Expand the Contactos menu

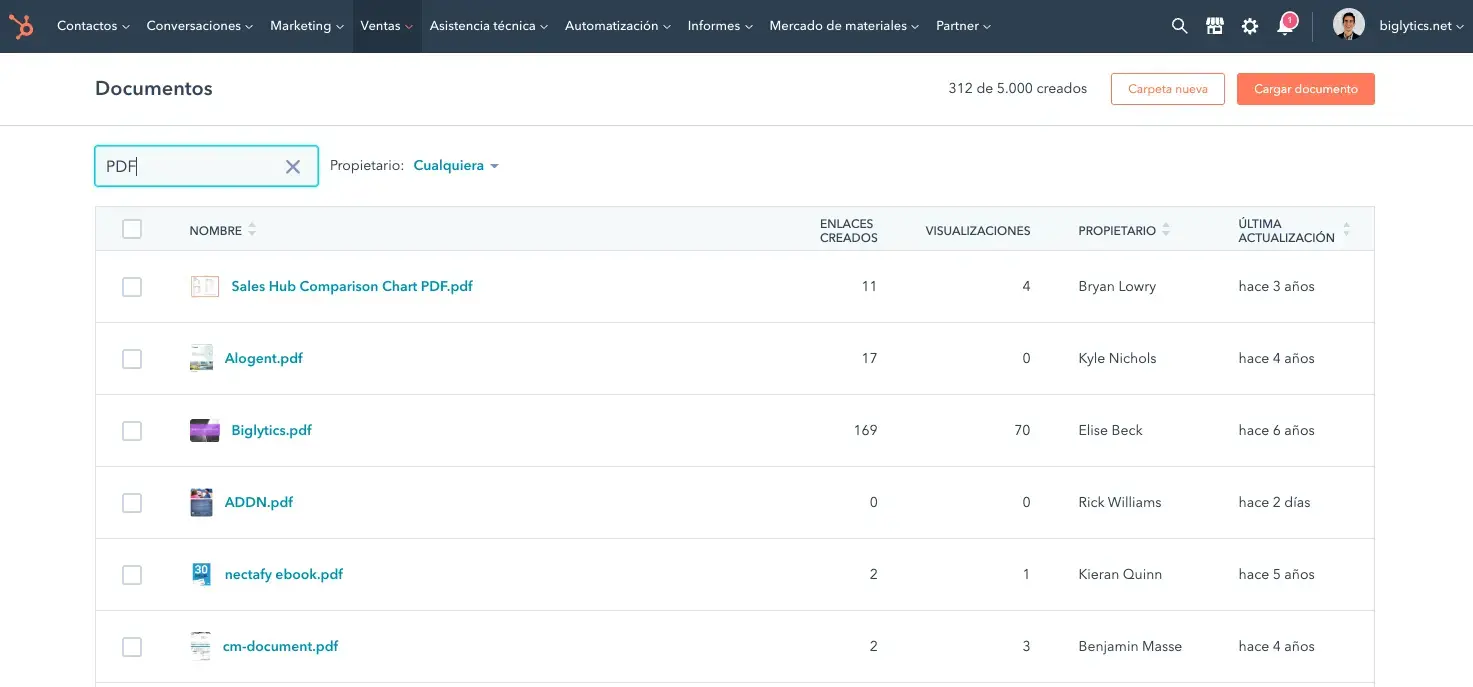click(x=93, y=26)
